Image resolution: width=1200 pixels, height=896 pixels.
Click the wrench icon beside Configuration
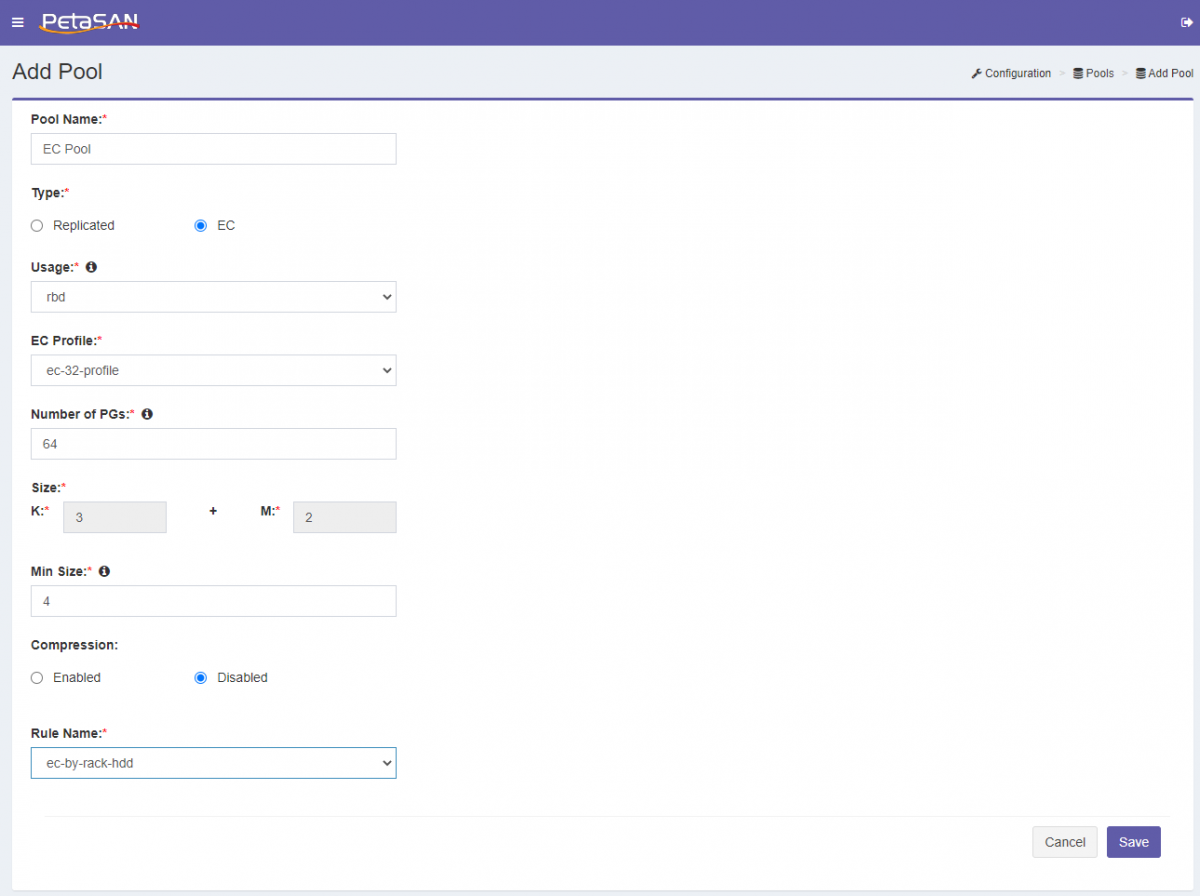point(976,73)
